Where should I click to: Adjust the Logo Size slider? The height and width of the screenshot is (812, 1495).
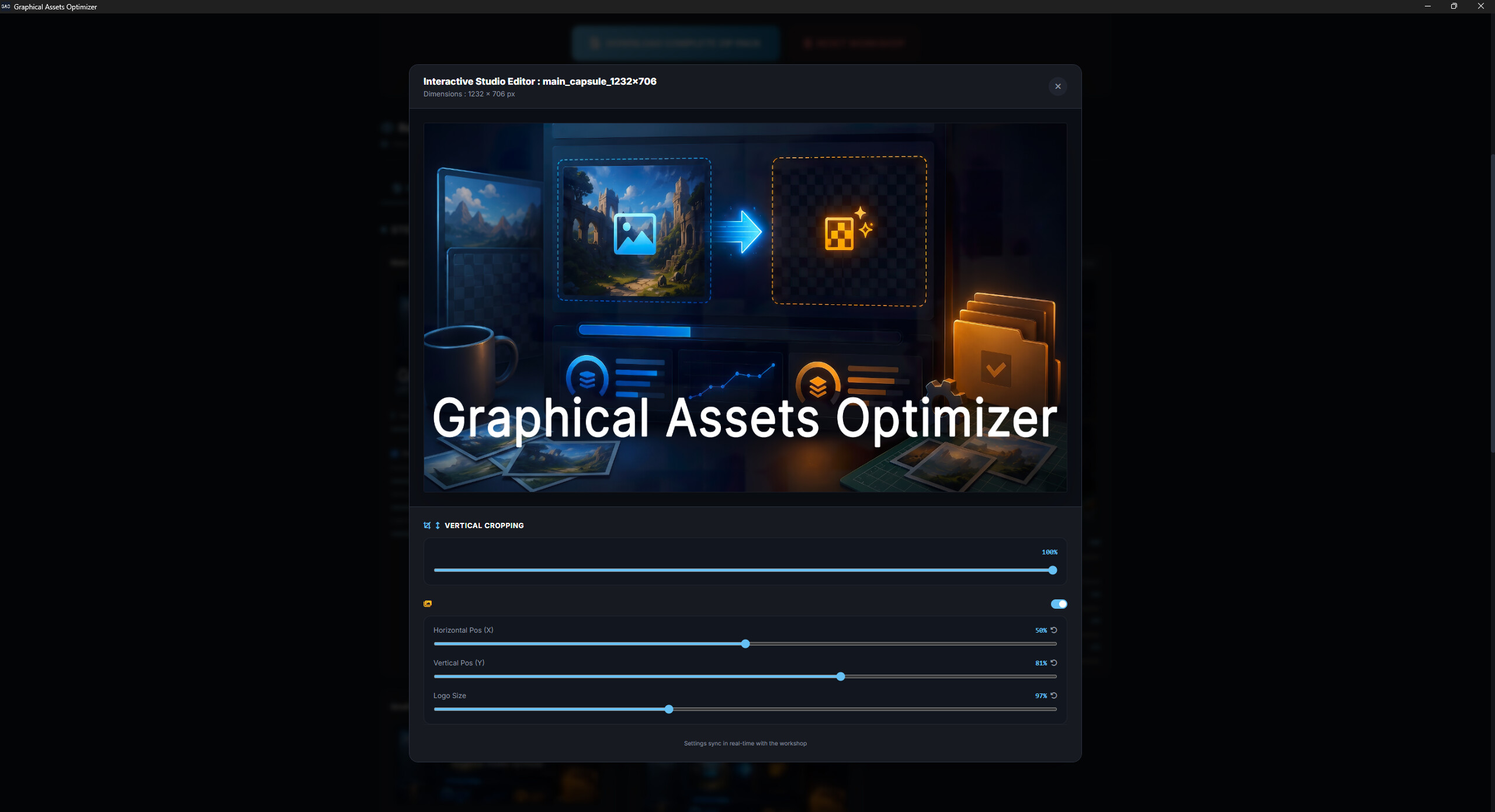click(x=745, y=709)
